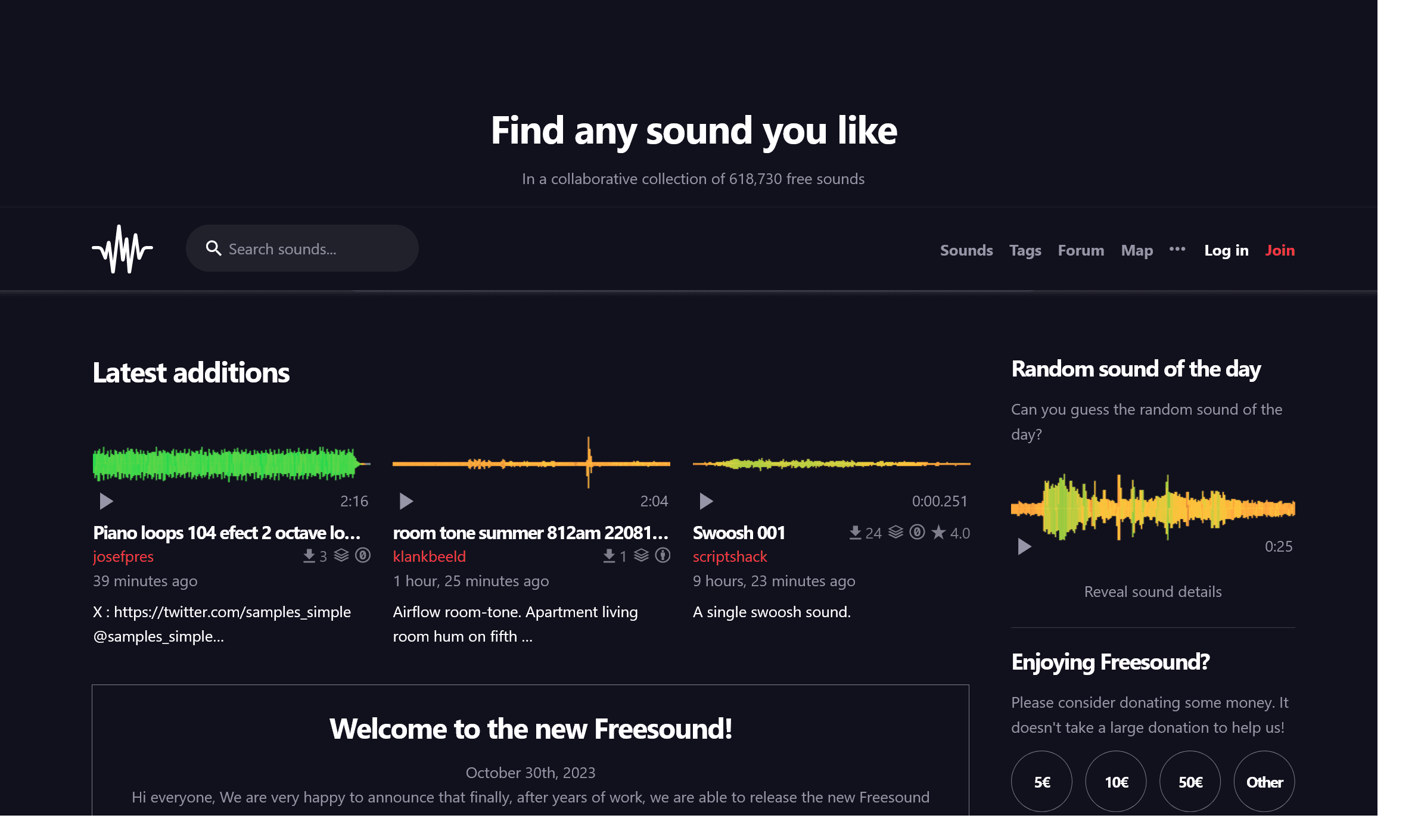
Task: Seek within the orange room tone waveform
Action: pyautogui.click(x=531, y=463)
